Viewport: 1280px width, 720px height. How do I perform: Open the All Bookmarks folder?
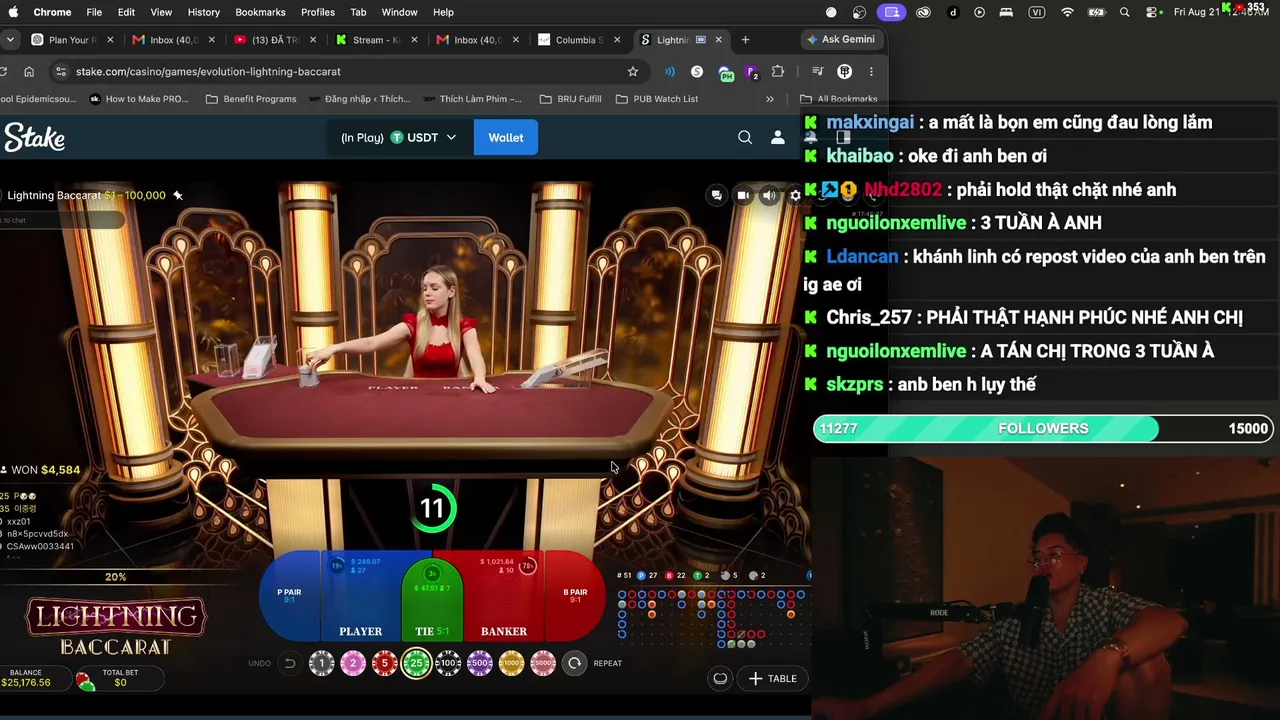(838, 99)
